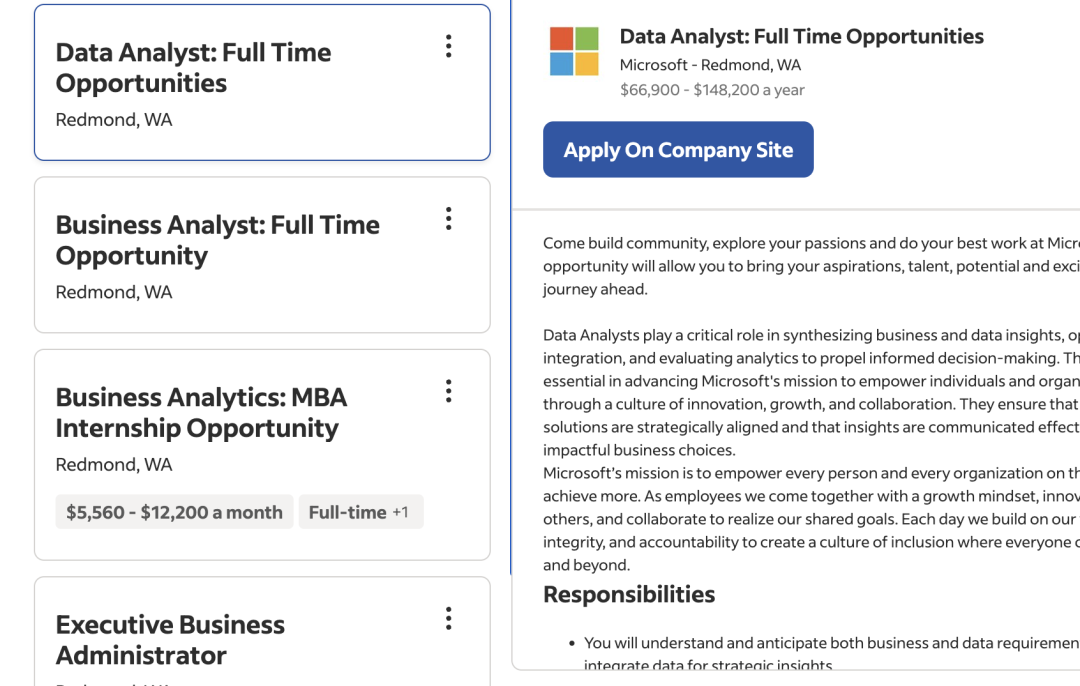Click the job title heading in details pane
Viewport: 1080px width, 686px height.
(801, 37)
